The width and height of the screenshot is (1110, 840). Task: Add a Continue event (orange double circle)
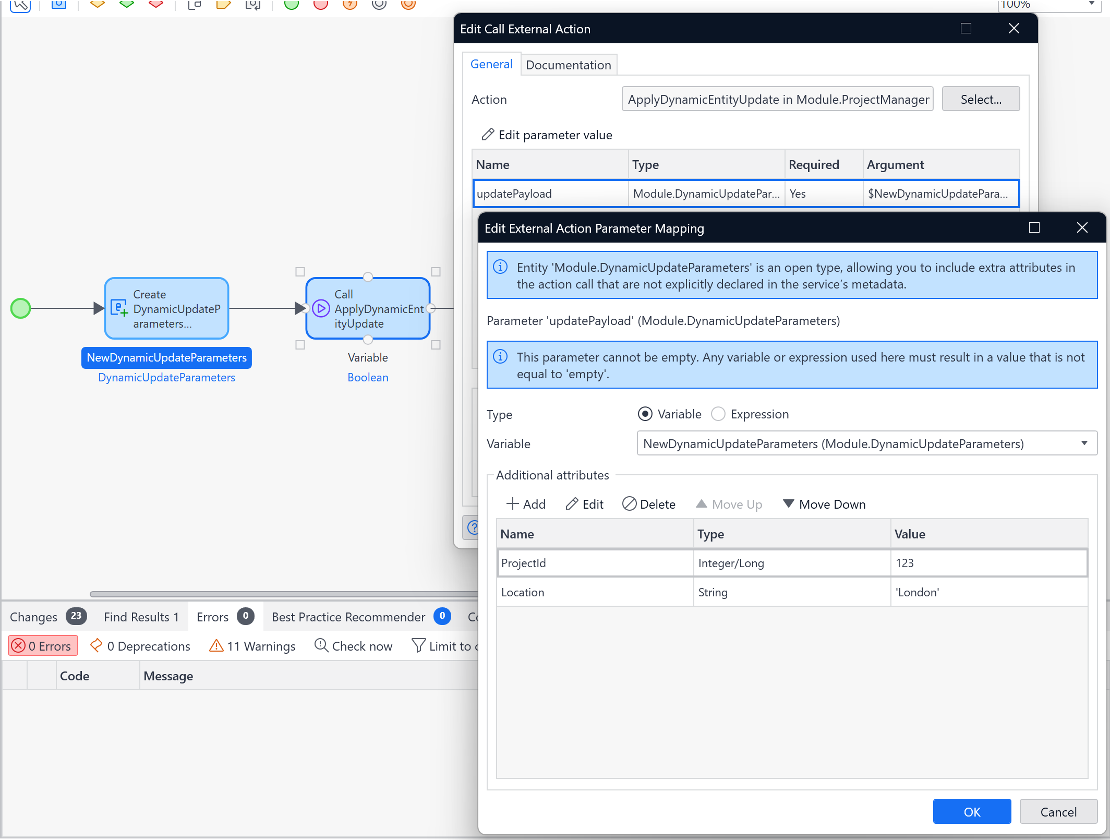(406, 5)
